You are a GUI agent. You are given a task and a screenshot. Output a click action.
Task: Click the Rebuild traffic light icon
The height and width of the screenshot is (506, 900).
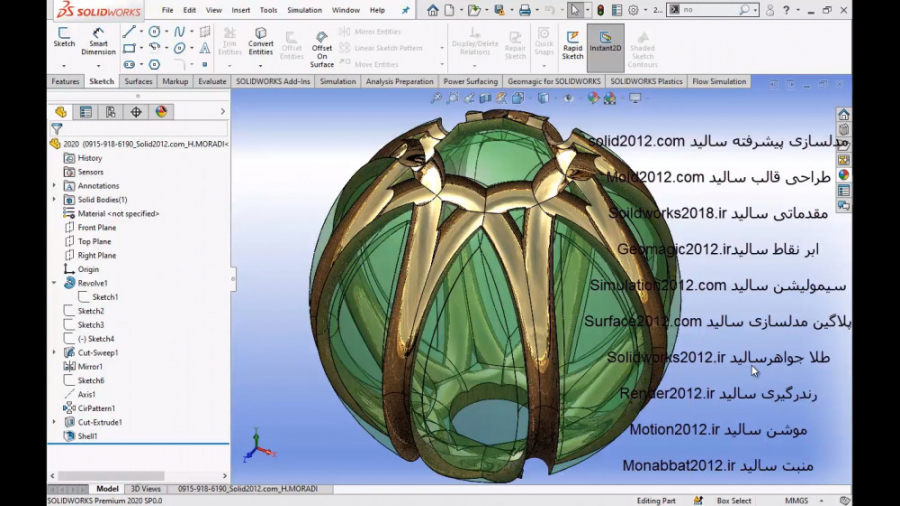tap(600, 10)
